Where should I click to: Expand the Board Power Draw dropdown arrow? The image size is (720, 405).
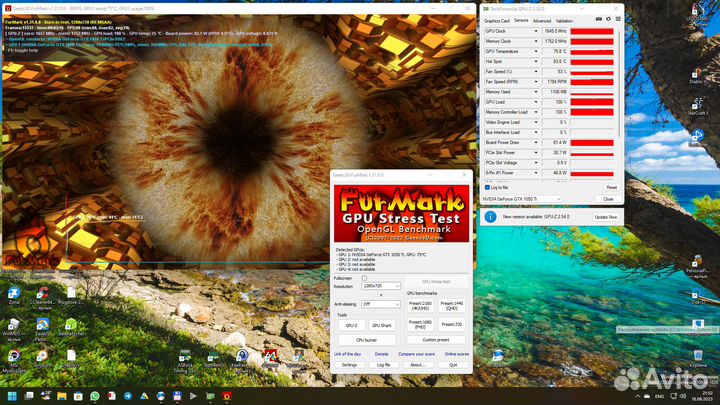tap(535, 142)
